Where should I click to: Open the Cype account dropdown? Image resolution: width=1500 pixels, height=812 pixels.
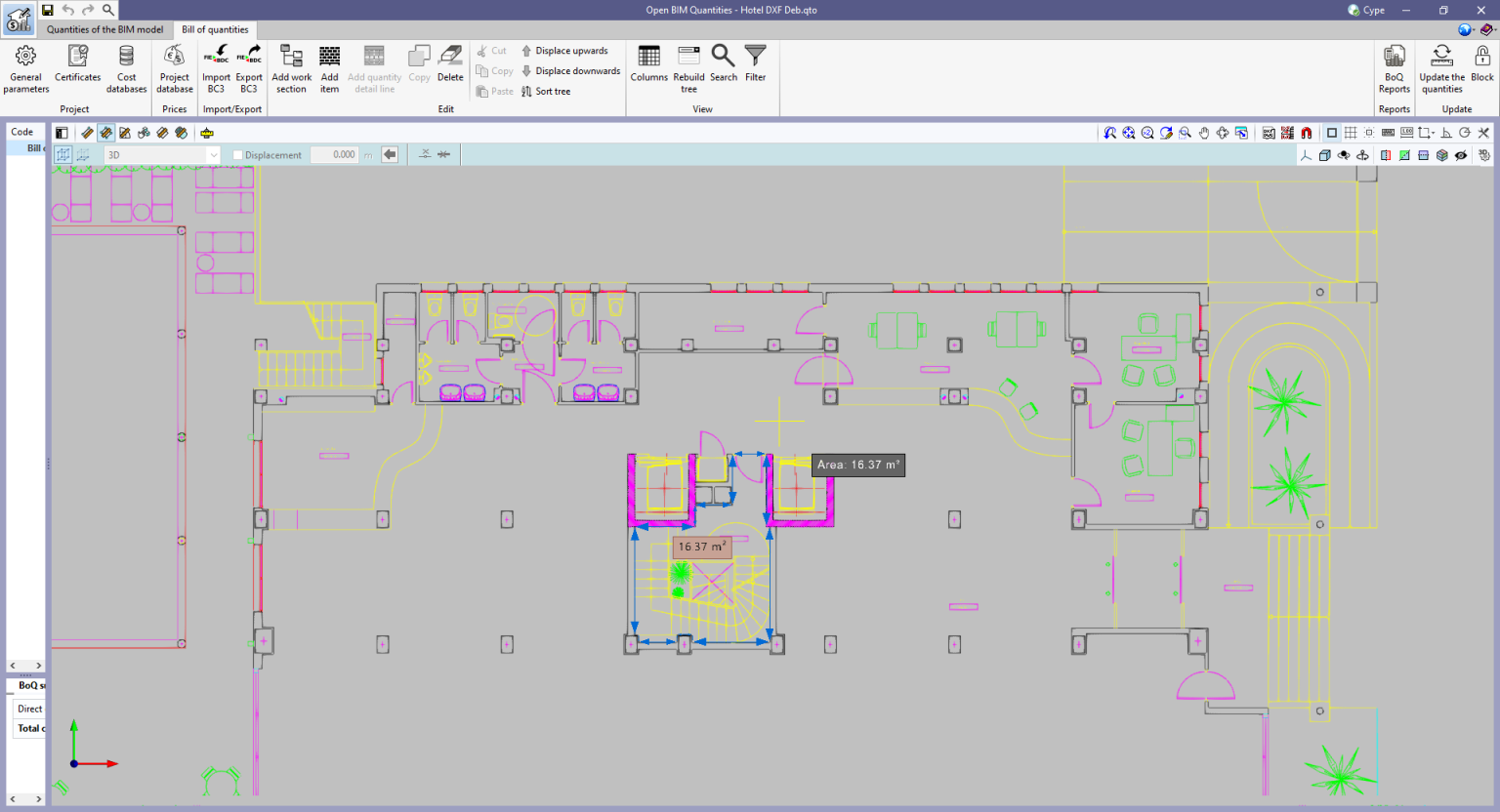point(1366,10)
